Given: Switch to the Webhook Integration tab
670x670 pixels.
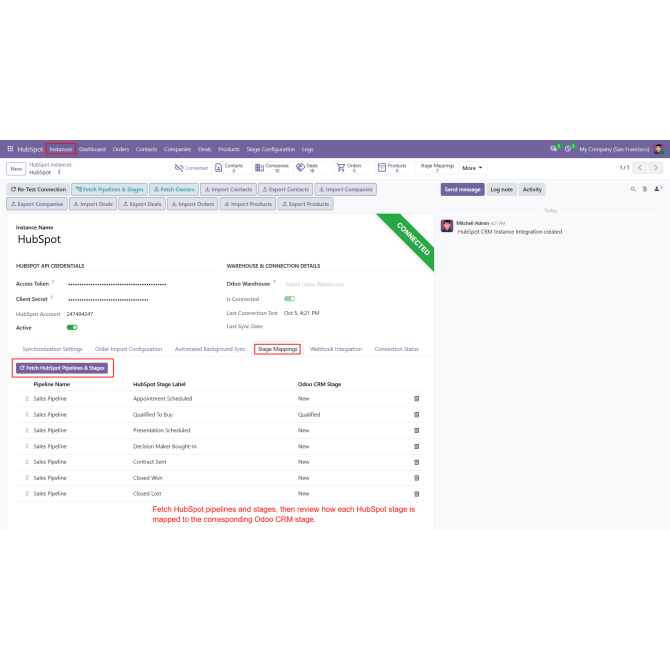Looking at the screenshot, I should pyautogui.click(x=335, y=349).
